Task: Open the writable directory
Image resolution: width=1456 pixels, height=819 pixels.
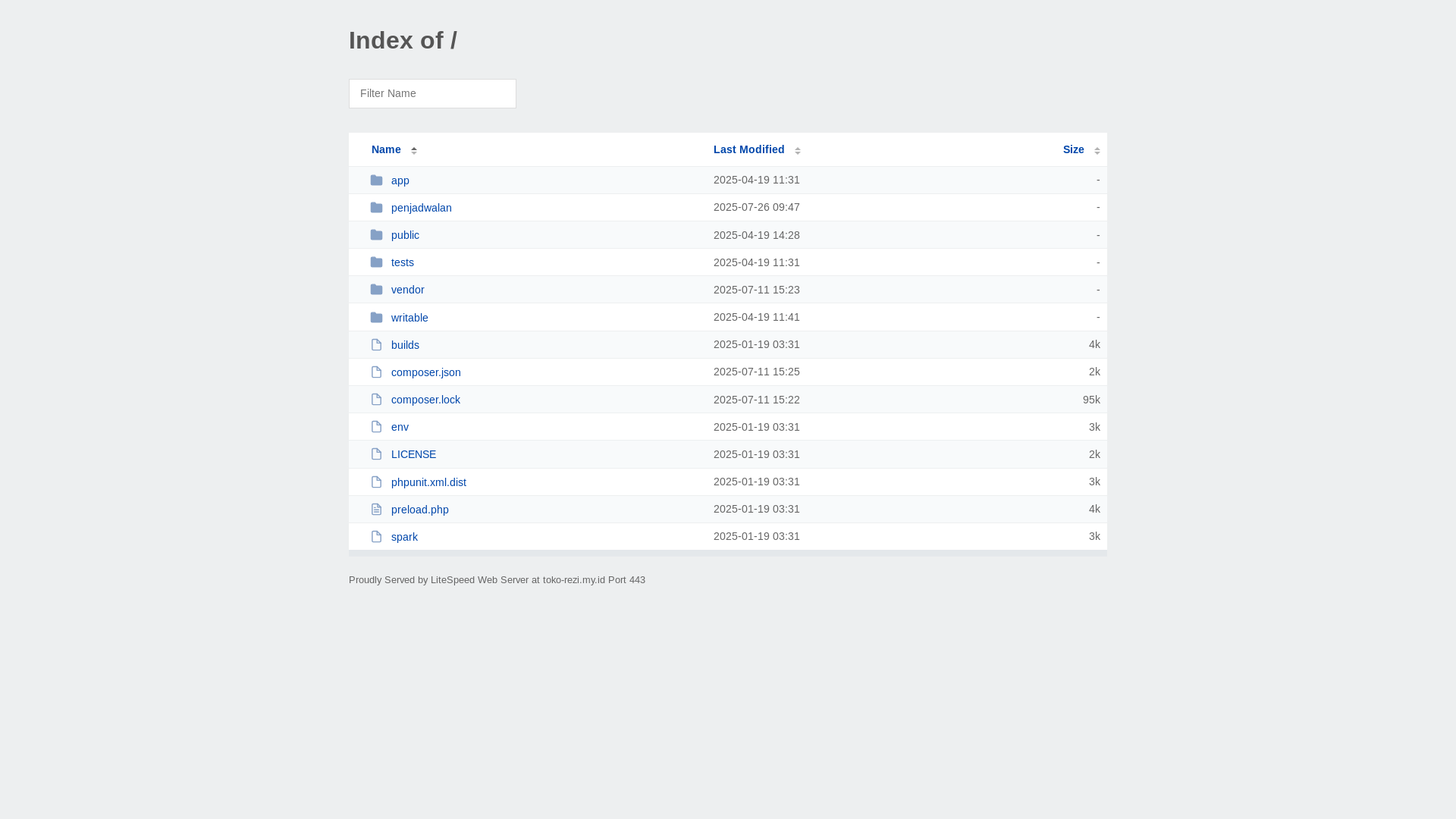Action: point(409,318)
